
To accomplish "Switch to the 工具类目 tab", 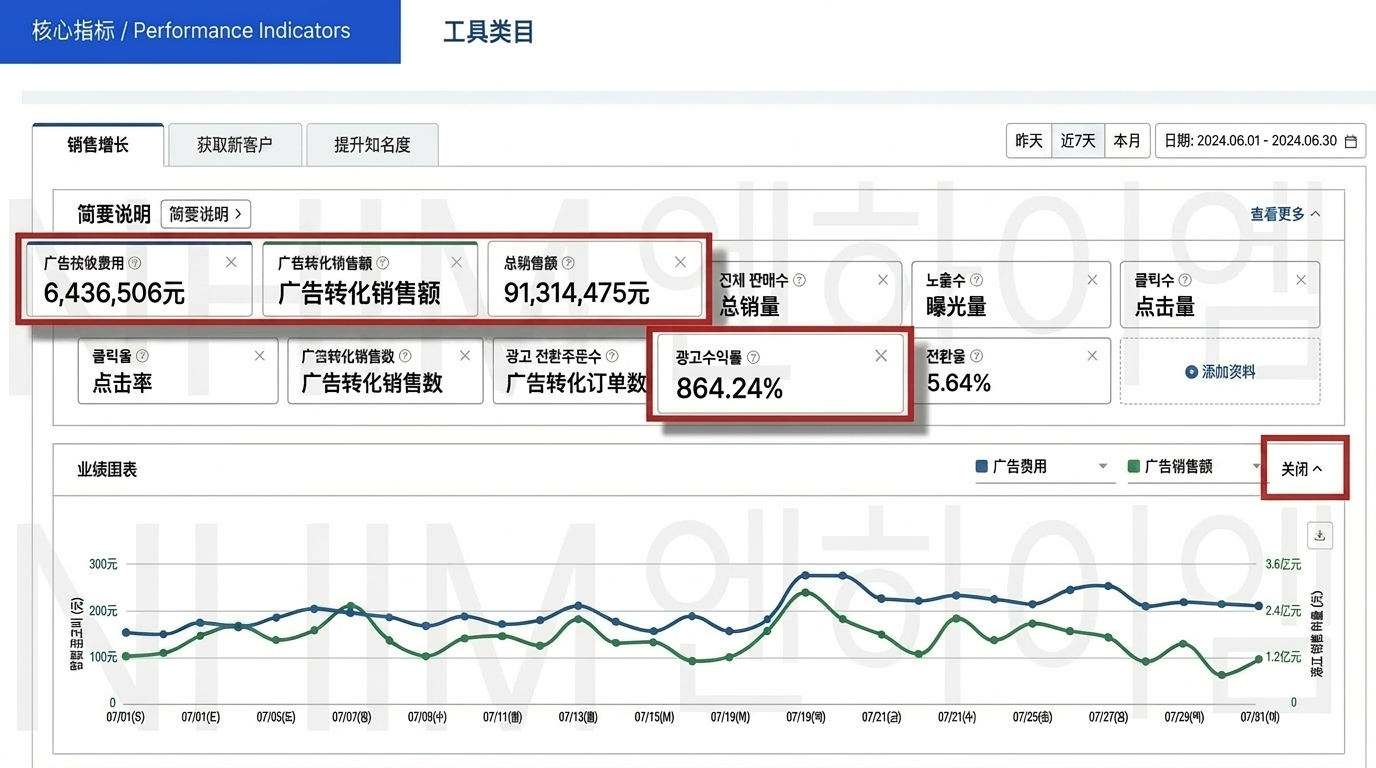I will tap(489, 31).
